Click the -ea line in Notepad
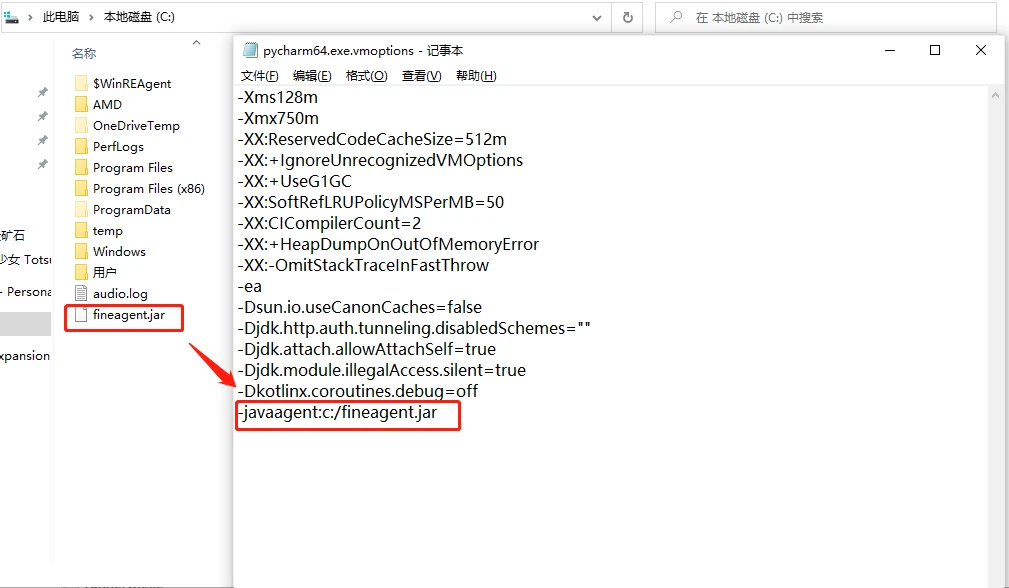Viewport: 1009px width, 588px height. coord(250,286)
